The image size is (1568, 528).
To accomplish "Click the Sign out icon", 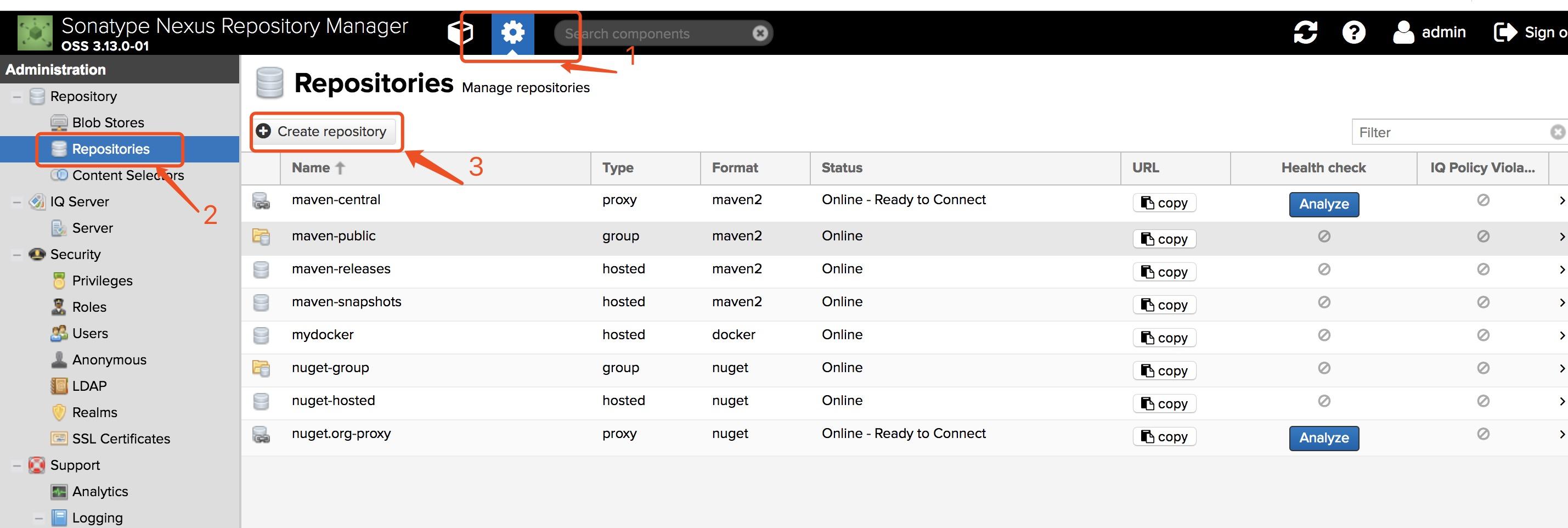I will pyautogui.click(x=1505, y=32).
